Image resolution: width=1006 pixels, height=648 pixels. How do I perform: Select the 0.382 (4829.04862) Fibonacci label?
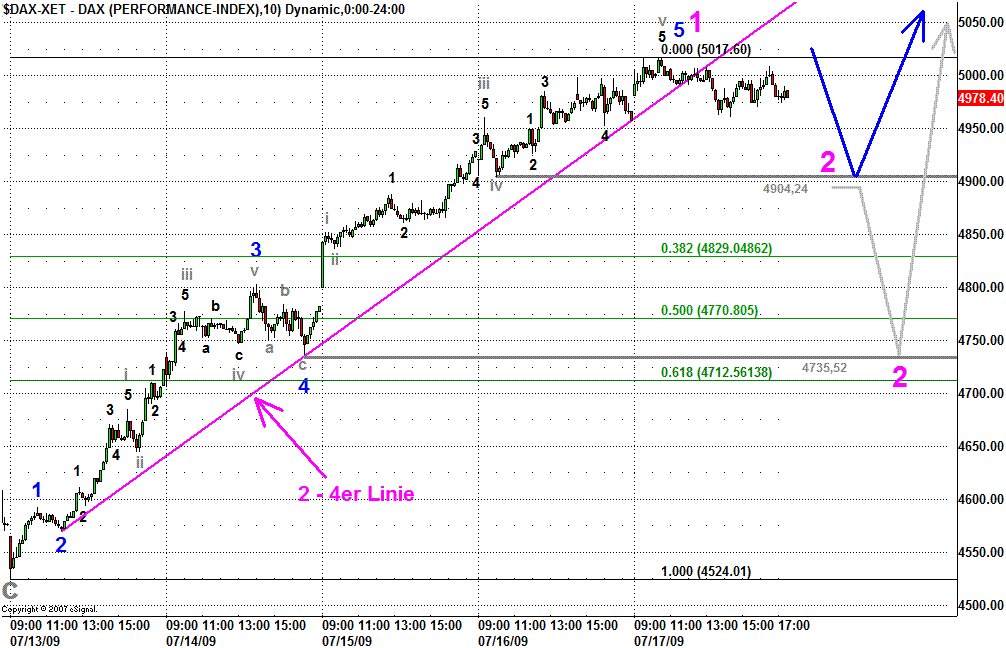(x=715, y=248)
